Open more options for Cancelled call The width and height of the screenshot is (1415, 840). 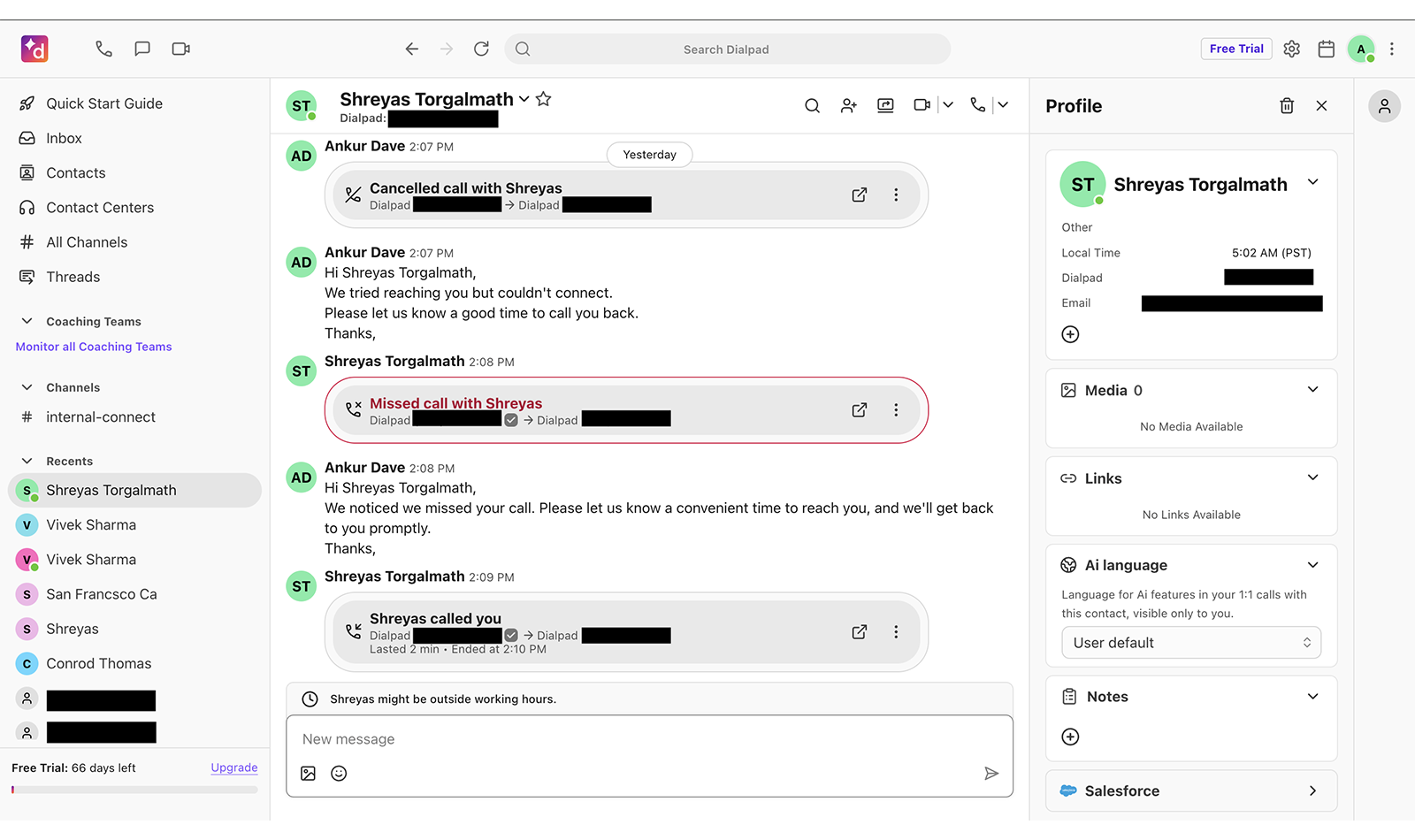point(896,195)
